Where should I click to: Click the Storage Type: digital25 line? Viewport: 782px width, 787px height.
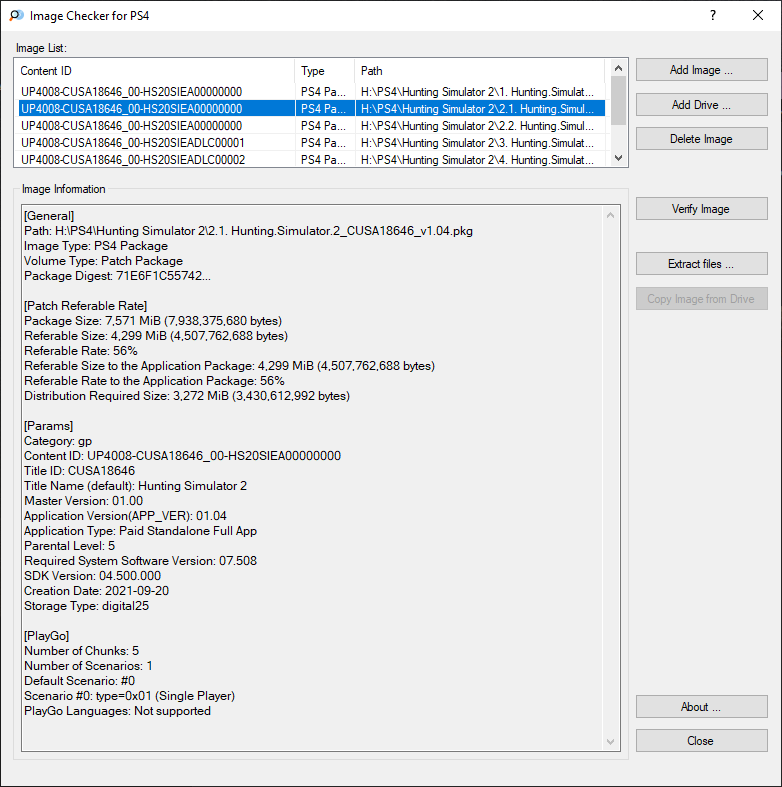tap(86, 606)
